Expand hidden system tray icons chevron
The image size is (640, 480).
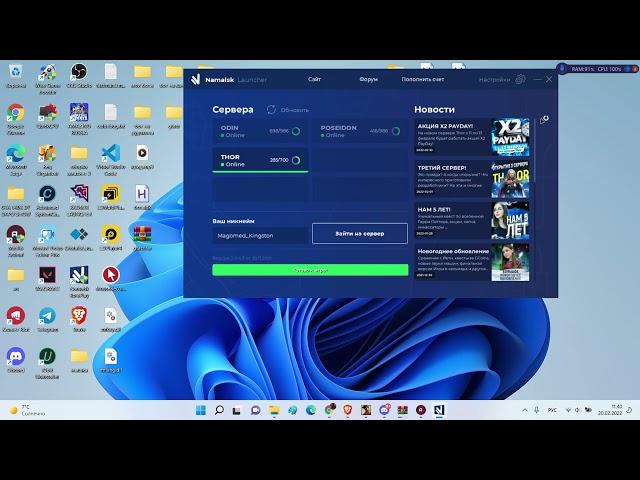525,410
